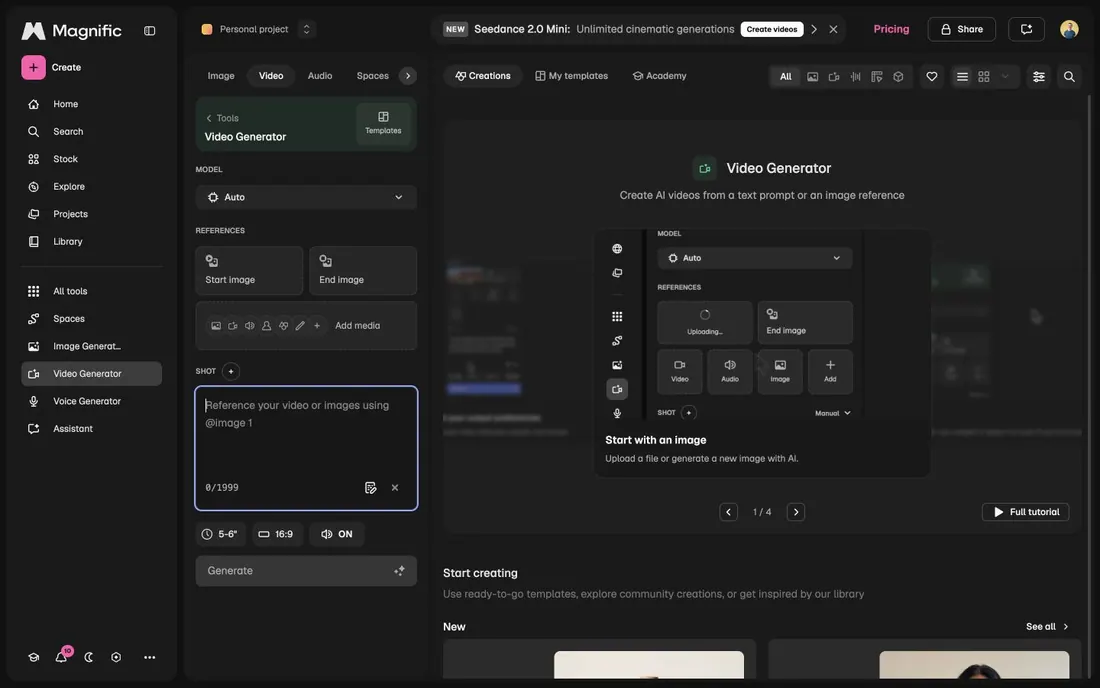Image resolution: width=1100 pixels, height=688 pixels.
Task: Filter creations by template/design type icon
Action: pyautogui.click(x=876, y=76)
